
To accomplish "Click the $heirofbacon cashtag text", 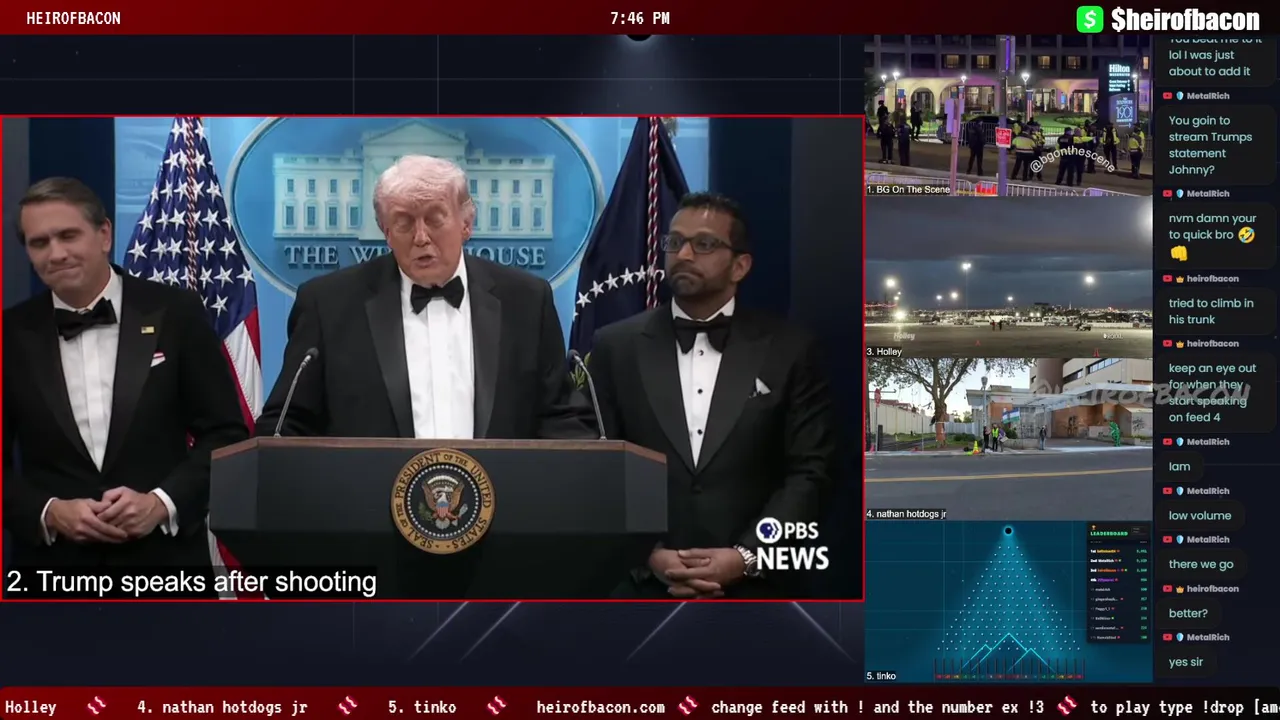I will pos(1185,19).
